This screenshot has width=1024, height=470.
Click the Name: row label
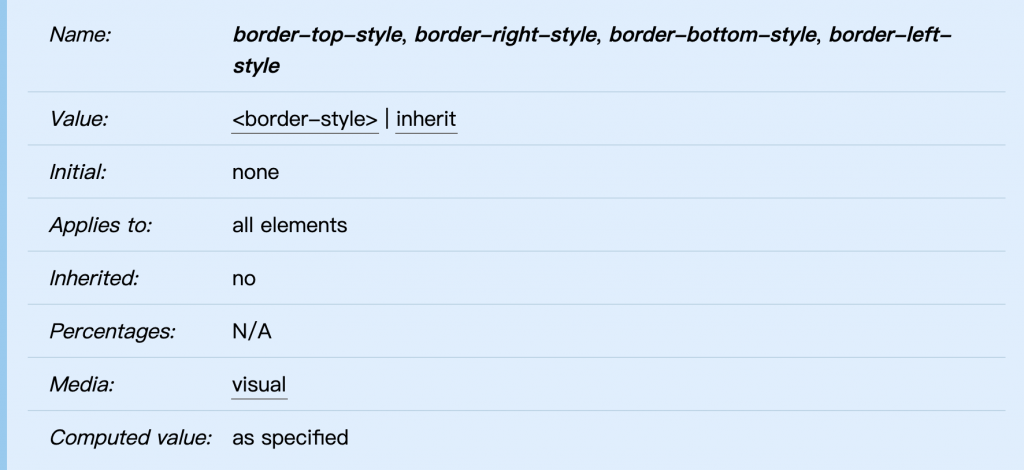80,35
